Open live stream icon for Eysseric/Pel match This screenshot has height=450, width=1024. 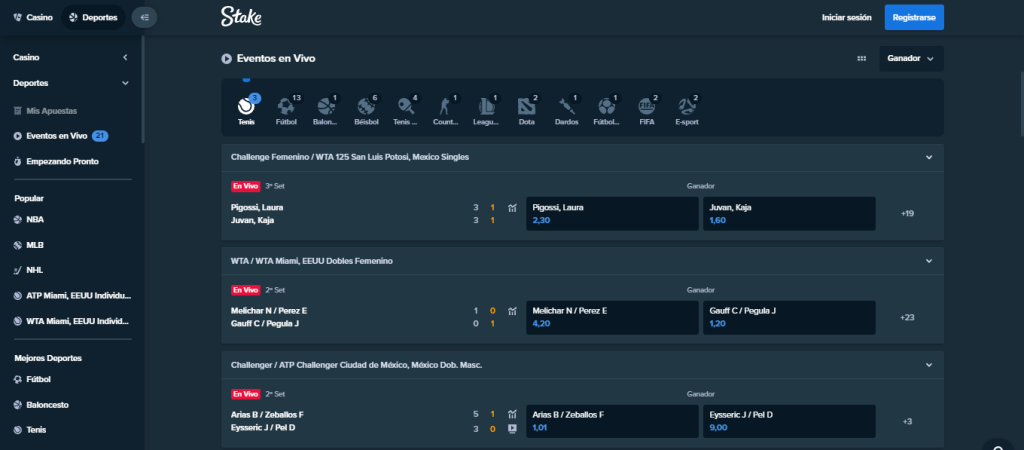(513, 428)
